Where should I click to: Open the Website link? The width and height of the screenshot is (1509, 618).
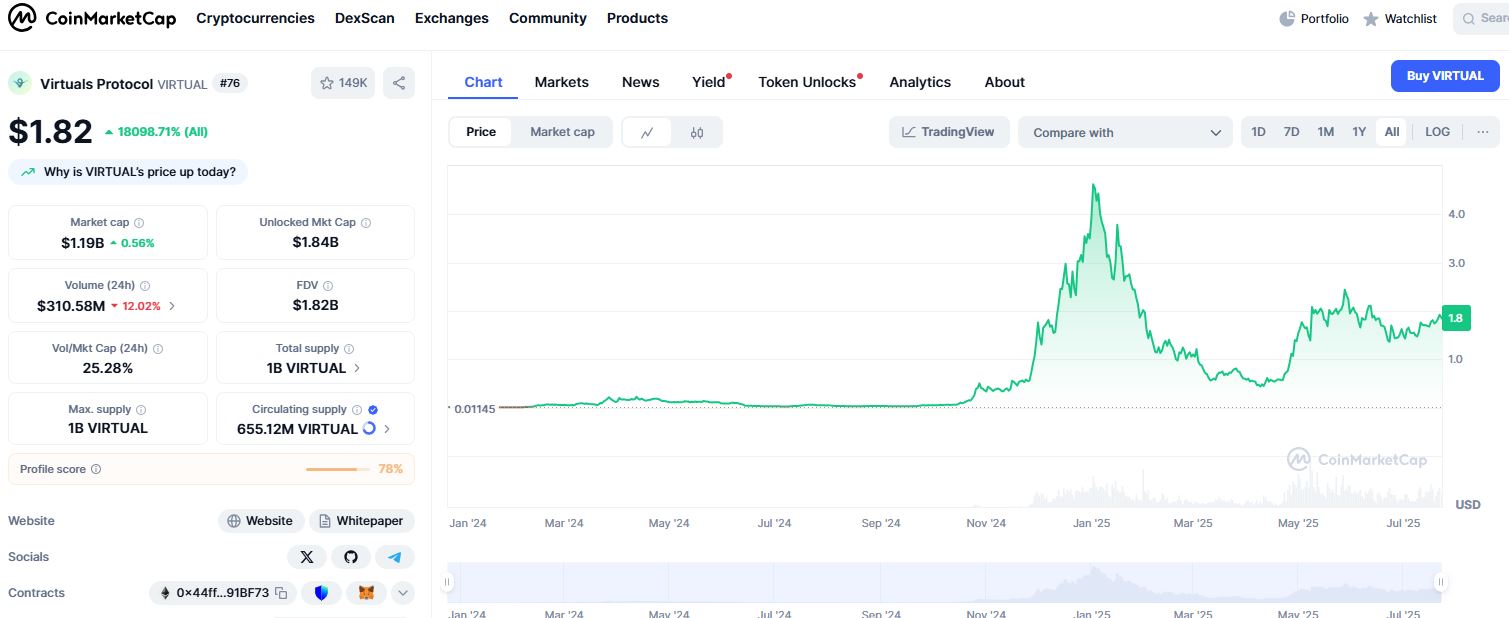(x=261, y=521)
